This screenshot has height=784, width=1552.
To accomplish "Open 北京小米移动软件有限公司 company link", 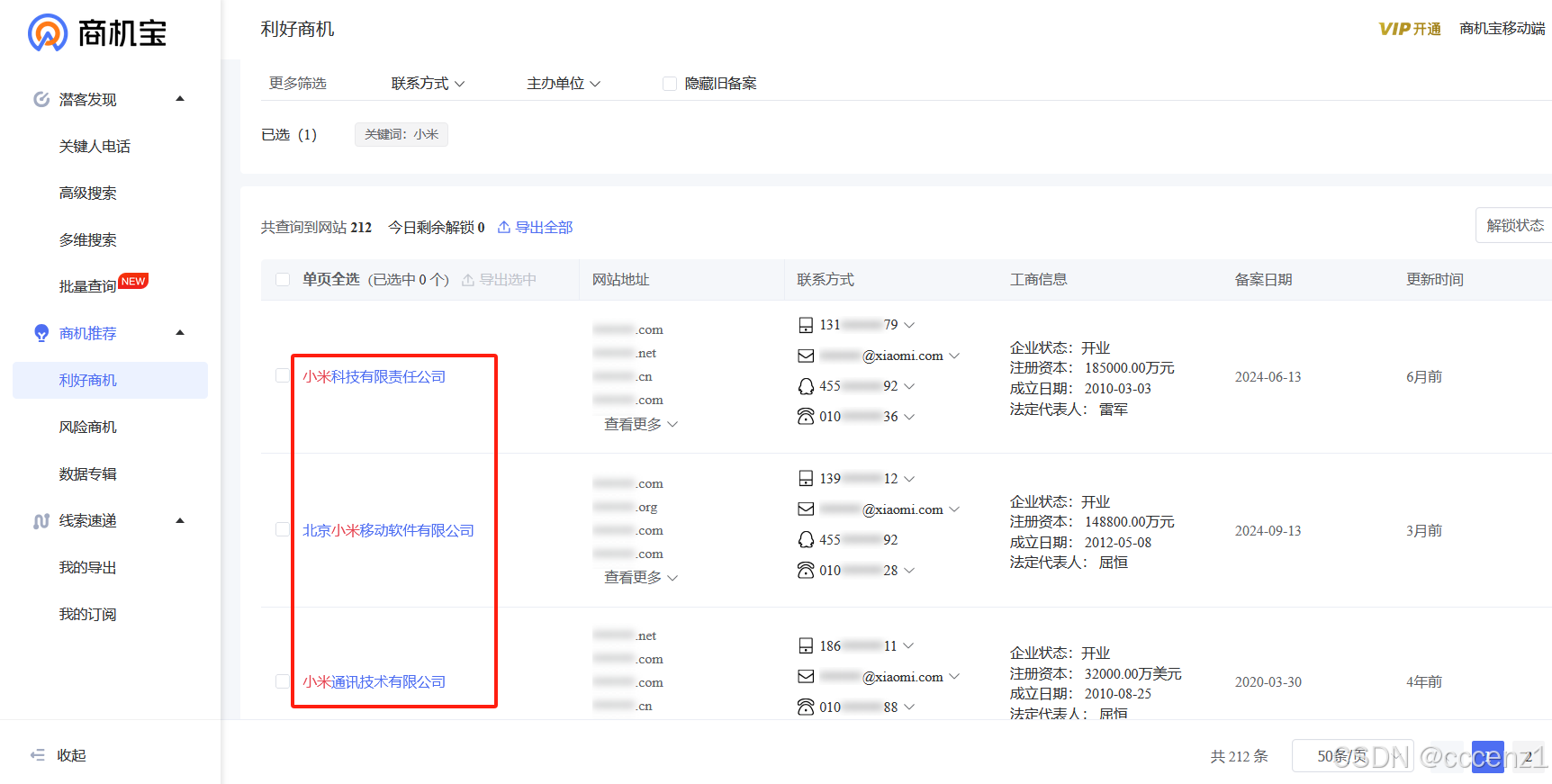I will 388,530.
